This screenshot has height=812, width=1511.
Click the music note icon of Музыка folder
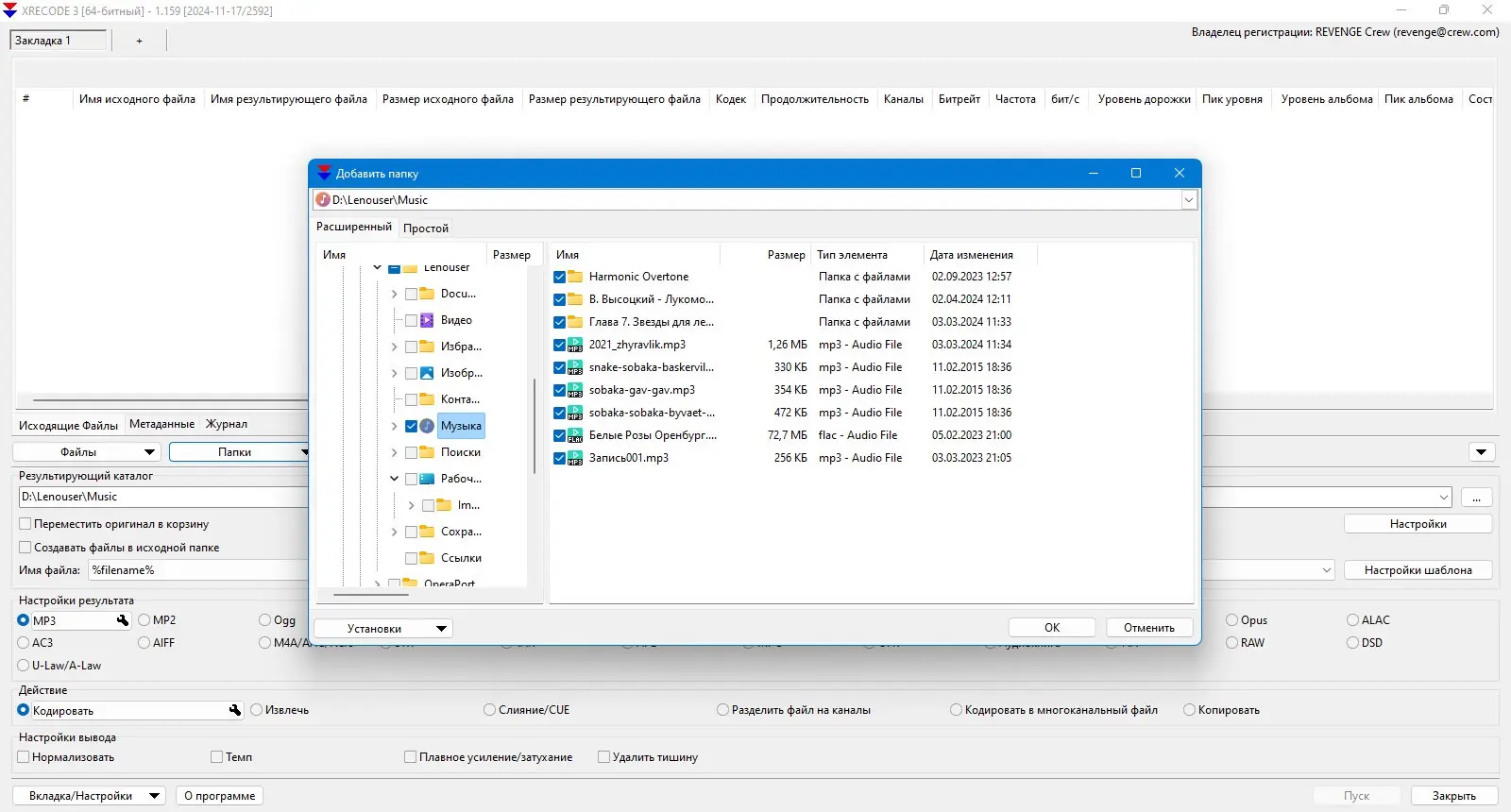[x=427, y=426]
